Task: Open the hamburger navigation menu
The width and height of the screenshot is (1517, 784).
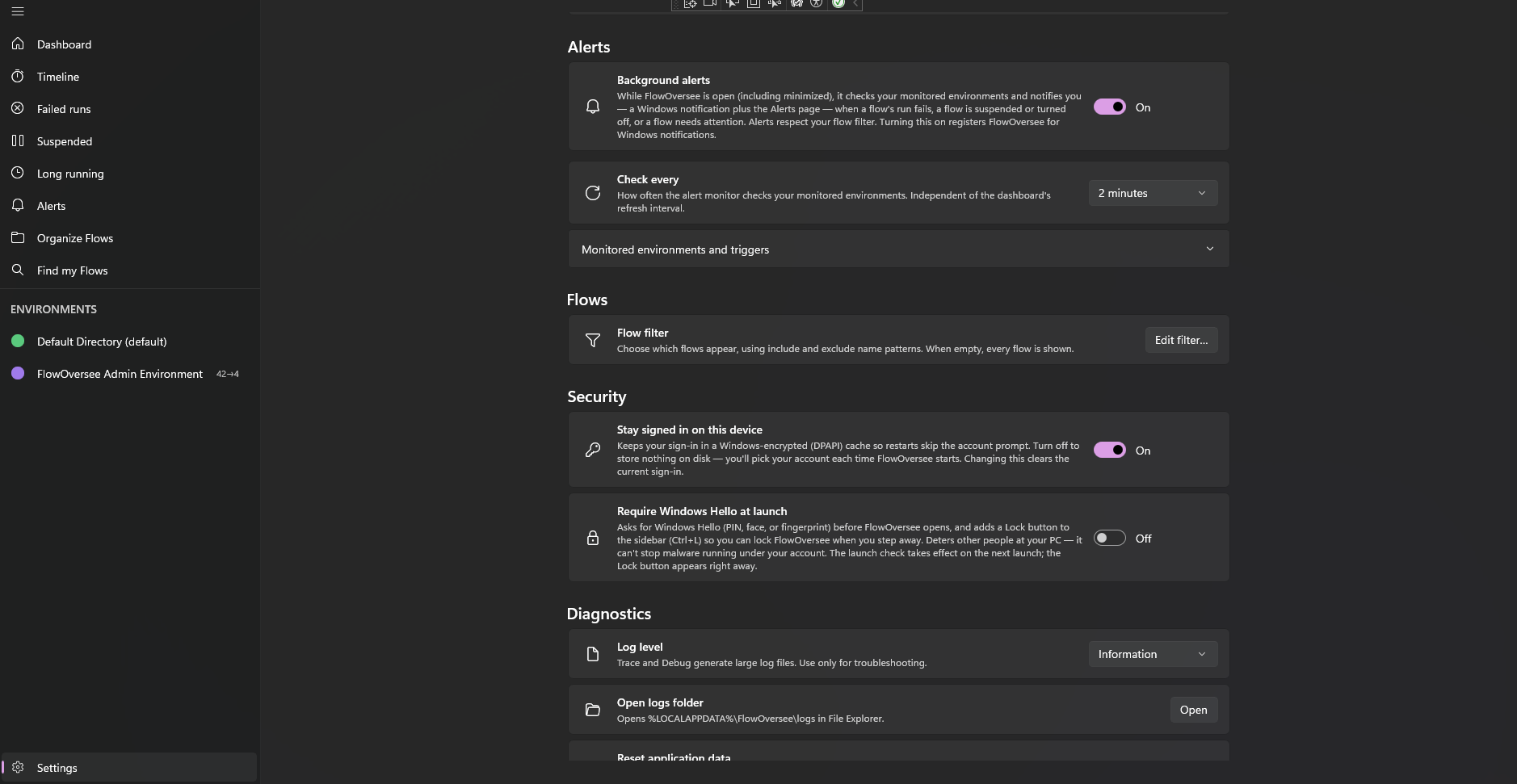Action: click(x=18, y=11)
